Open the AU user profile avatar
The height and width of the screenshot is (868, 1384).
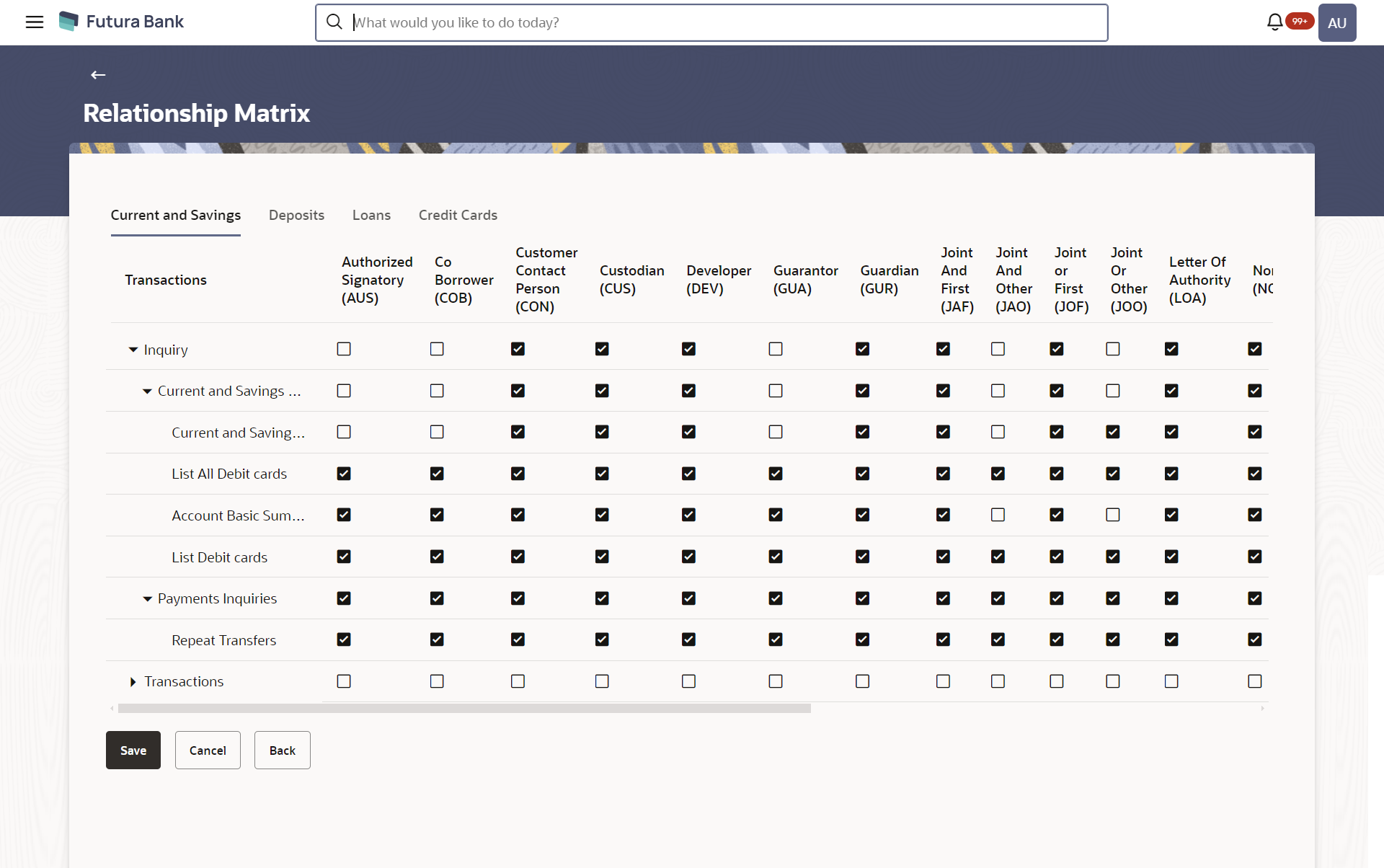(1336, 22)
